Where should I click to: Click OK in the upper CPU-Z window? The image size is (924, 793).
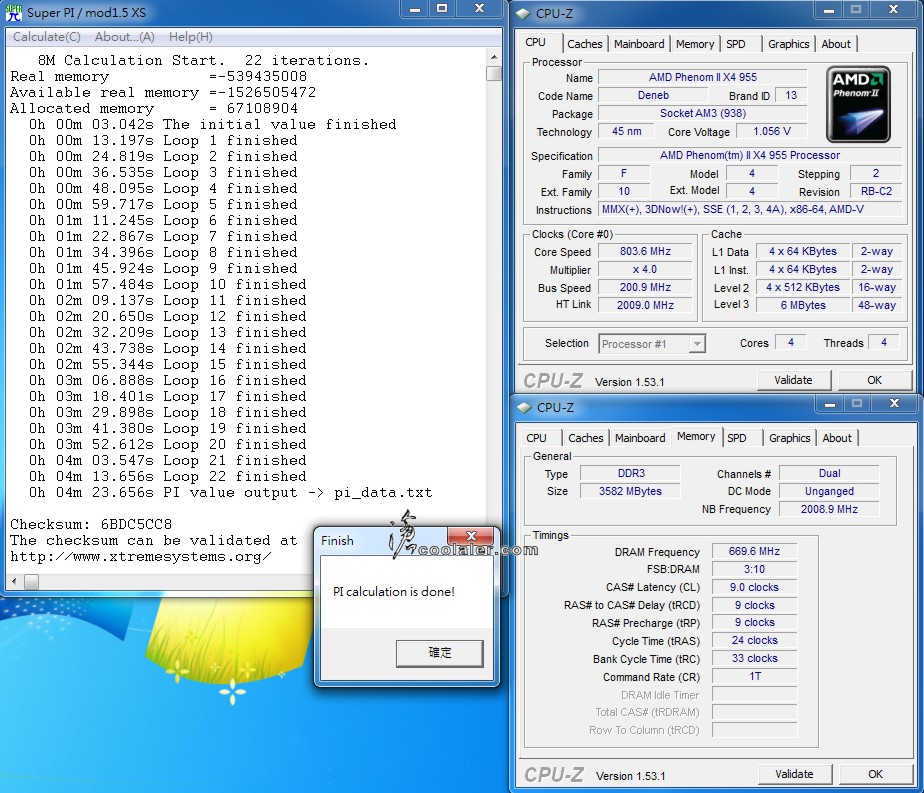[x=874, y=381]
